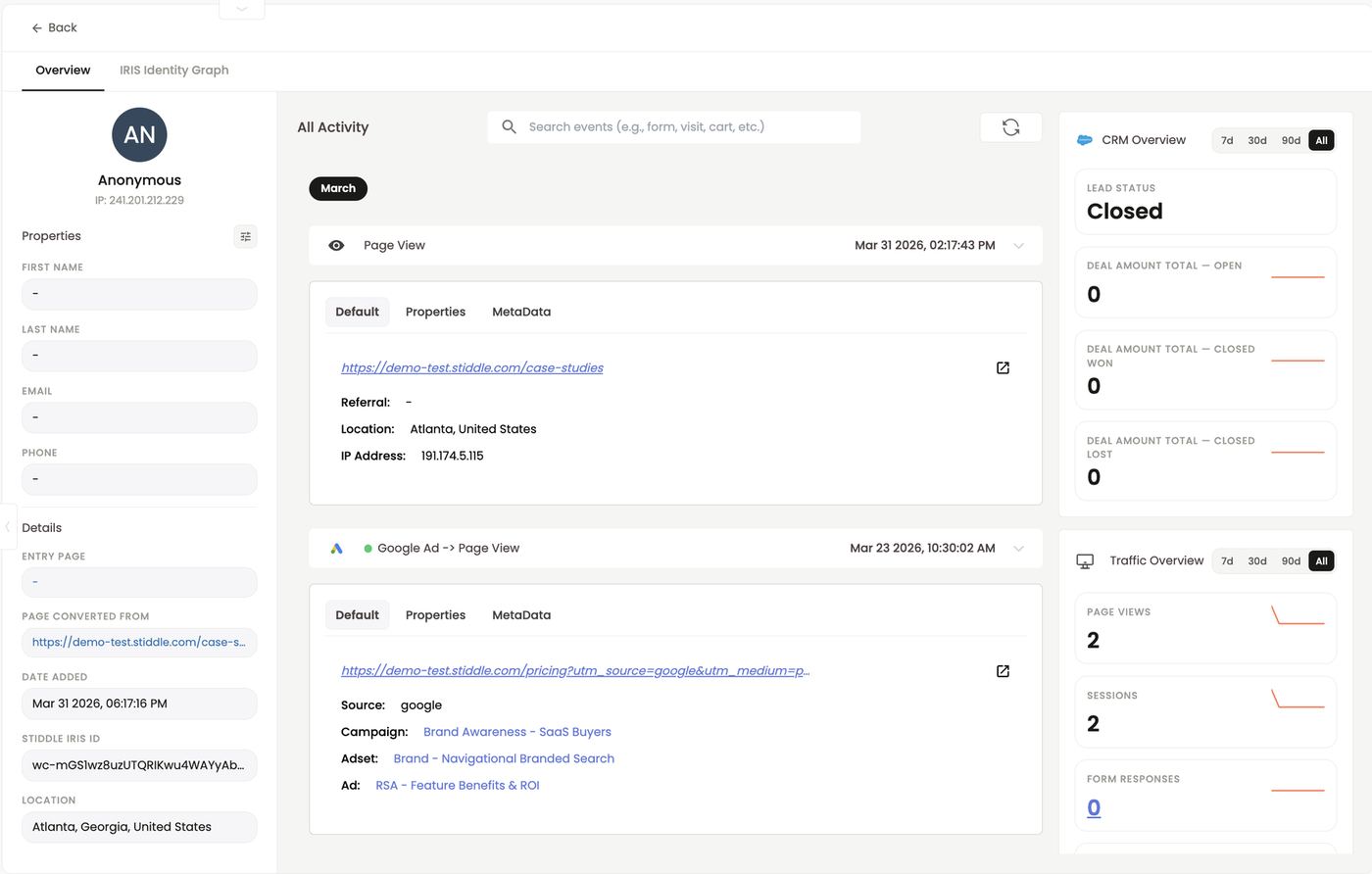Screen dimensions: 1372x874
Task: Open external link for pricing URL
Action: coord(1003,671)
